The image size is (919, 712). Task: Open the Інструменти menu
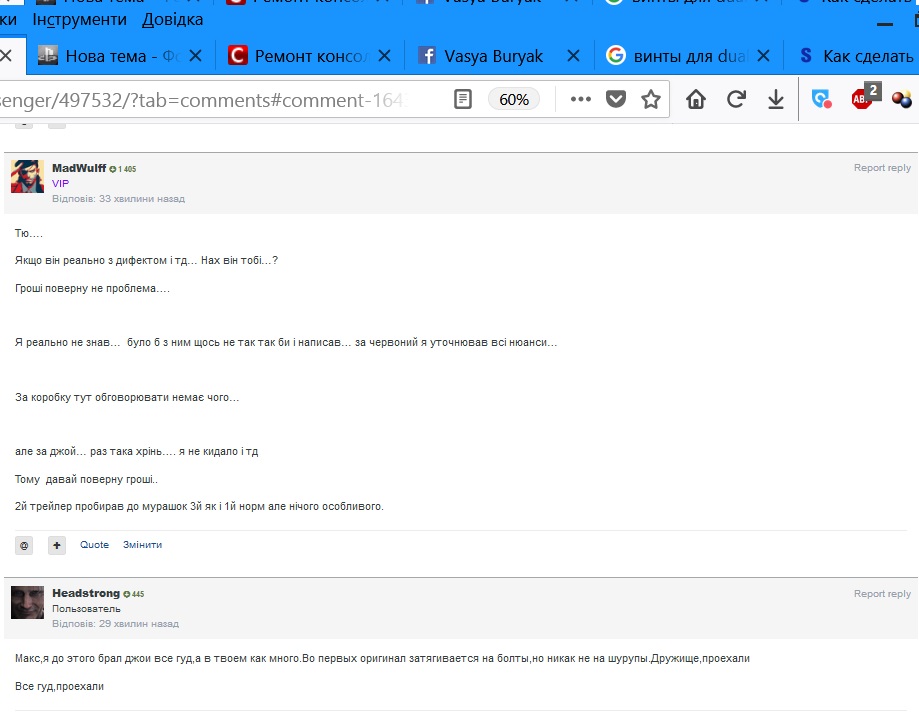click(80, 19)
